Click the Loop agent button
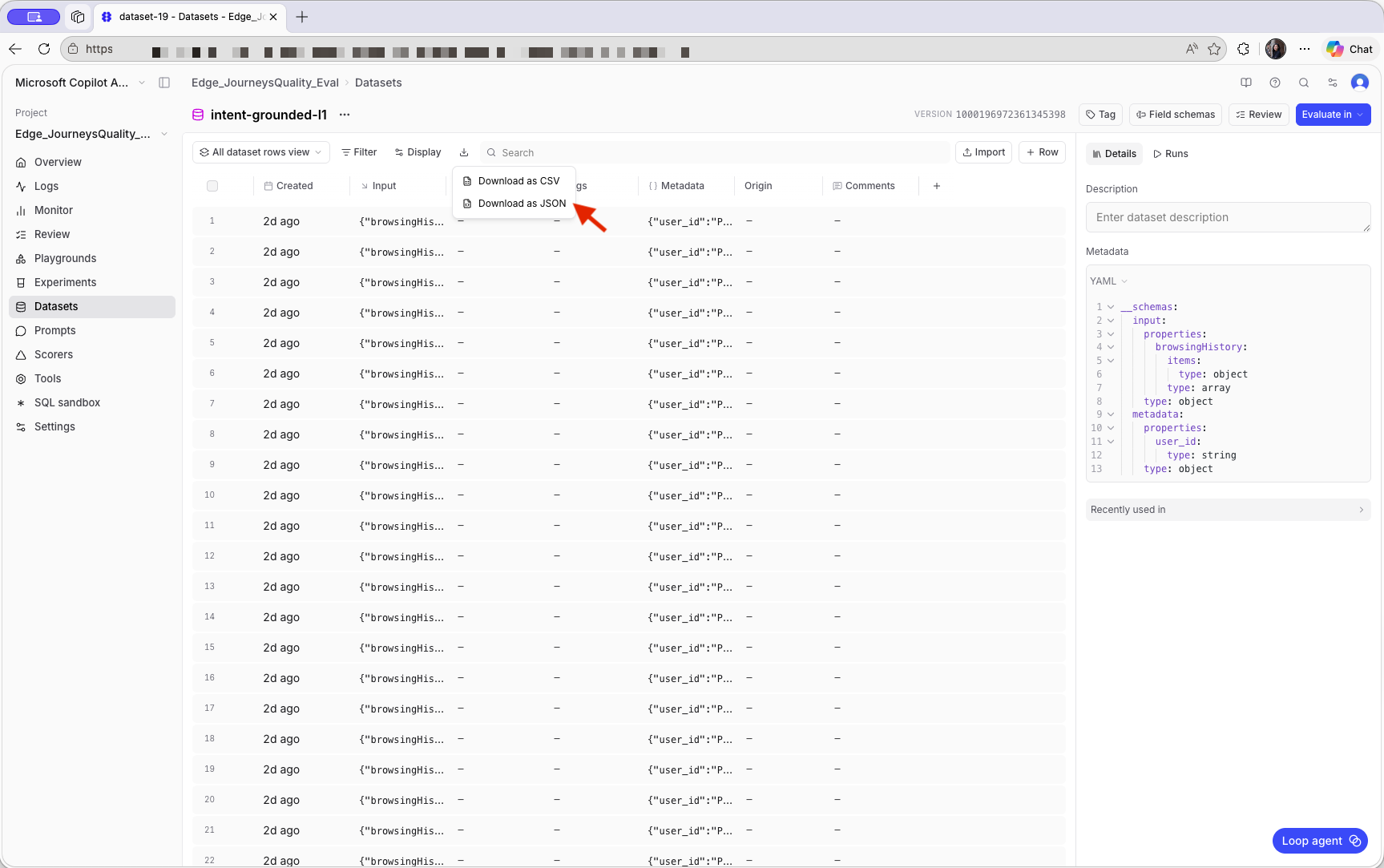Screen dimensions: 1384x868 [1319, 841]
